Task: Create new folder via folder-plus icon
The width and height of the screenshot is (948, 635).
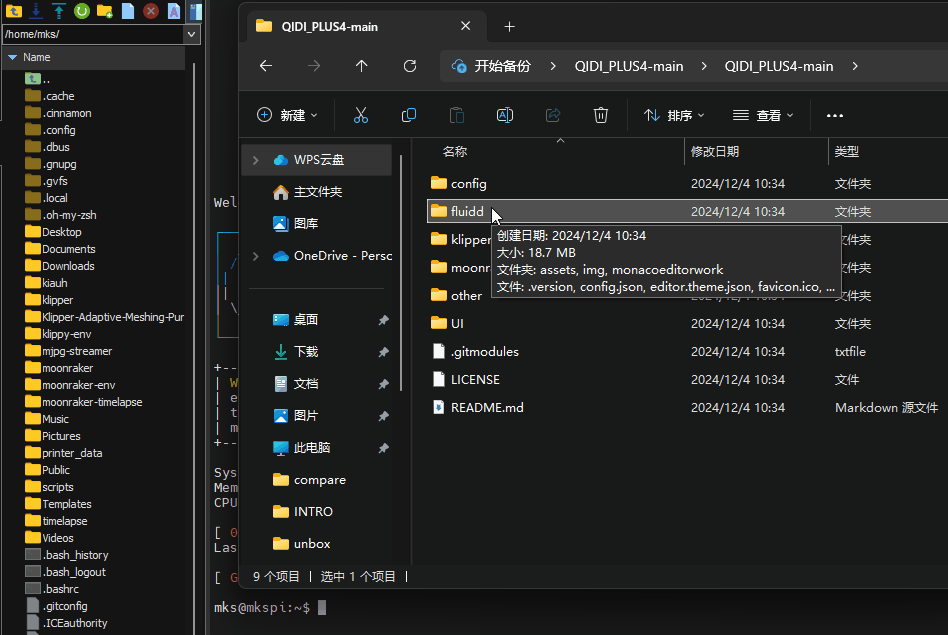Action: coord(105,11)
